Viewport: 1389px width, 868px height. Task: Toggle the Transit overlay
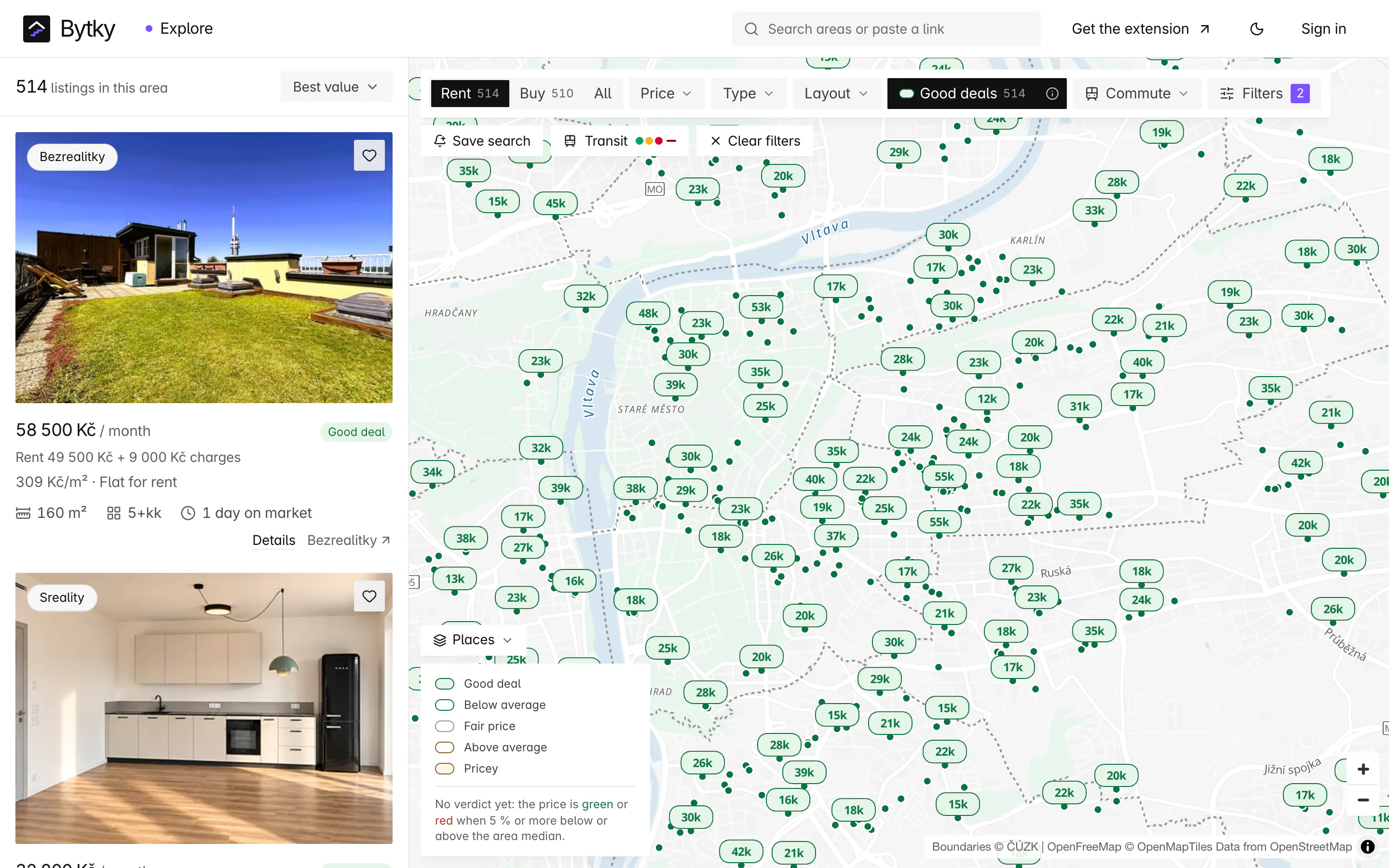coord(620,141)
